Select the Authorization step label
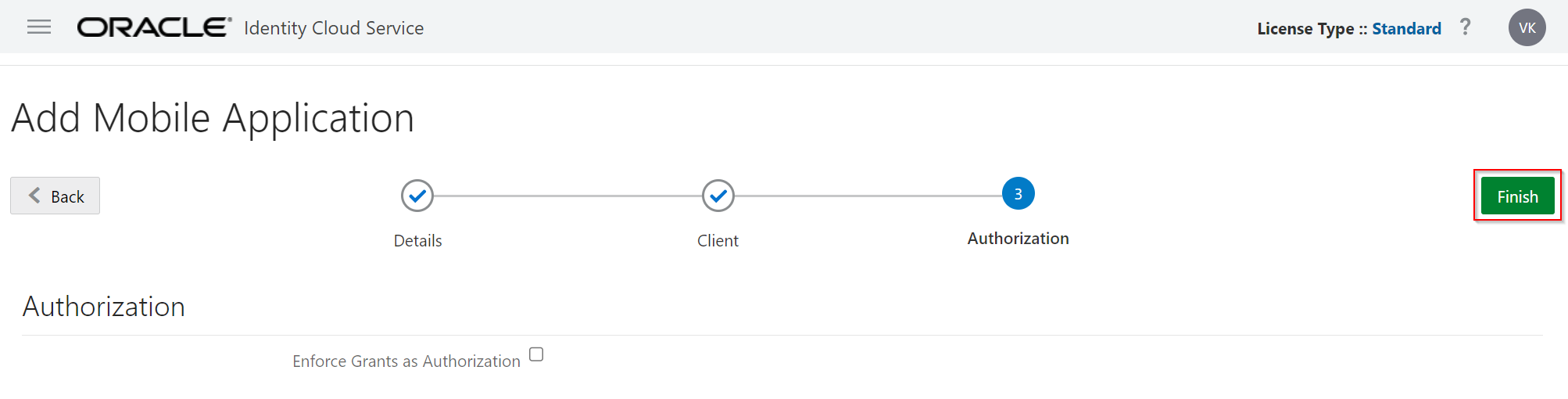 tap(1018, 239)
